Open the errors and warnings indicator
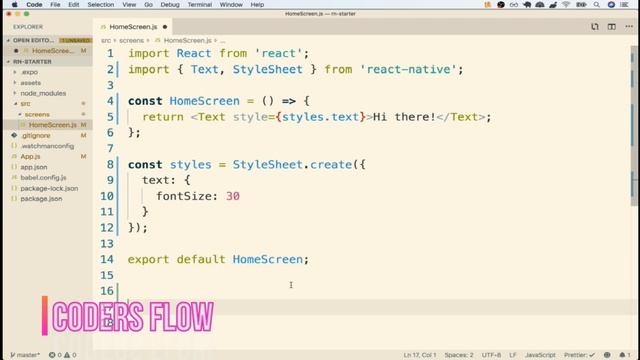This screenshot has height=360, width=640. [62, 355]
